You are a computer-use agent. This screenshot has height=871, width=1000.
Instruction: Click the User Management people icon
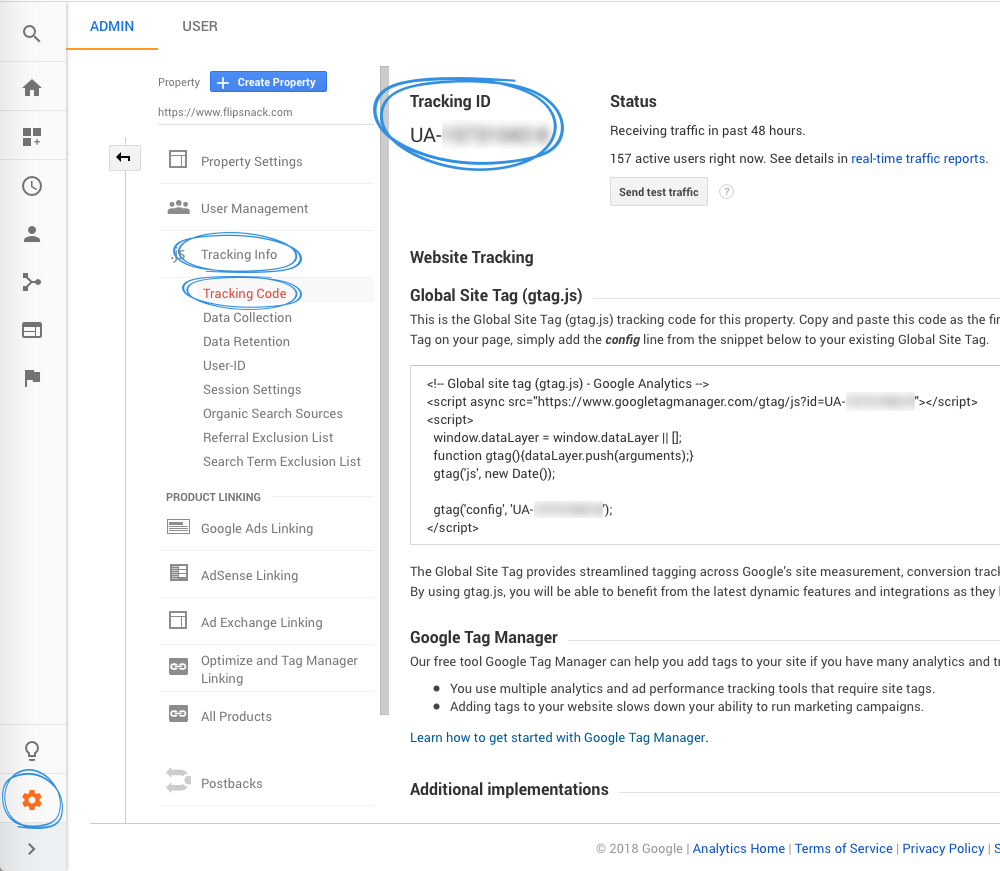[179, 207]
